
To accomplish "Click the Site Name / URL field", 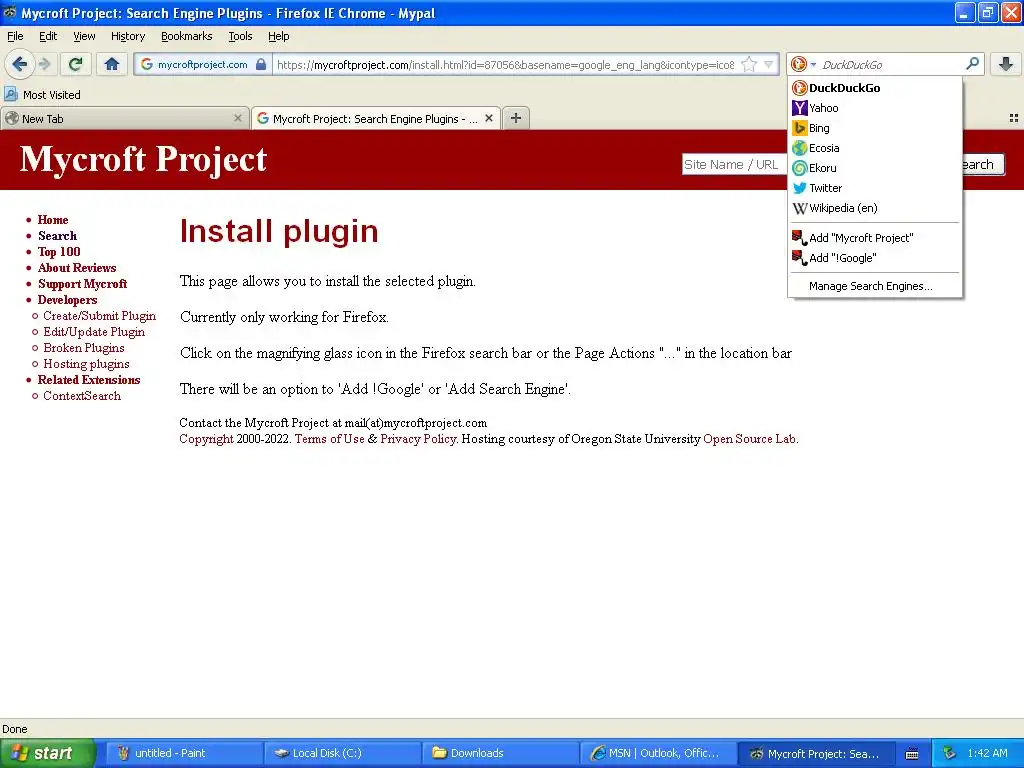I will point(734,165).
